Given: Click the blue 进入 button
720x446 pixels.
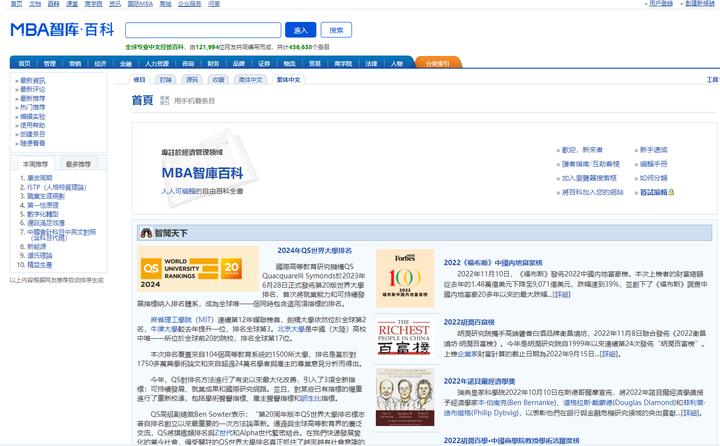Looking at the screenshot, I should [300, 30].
